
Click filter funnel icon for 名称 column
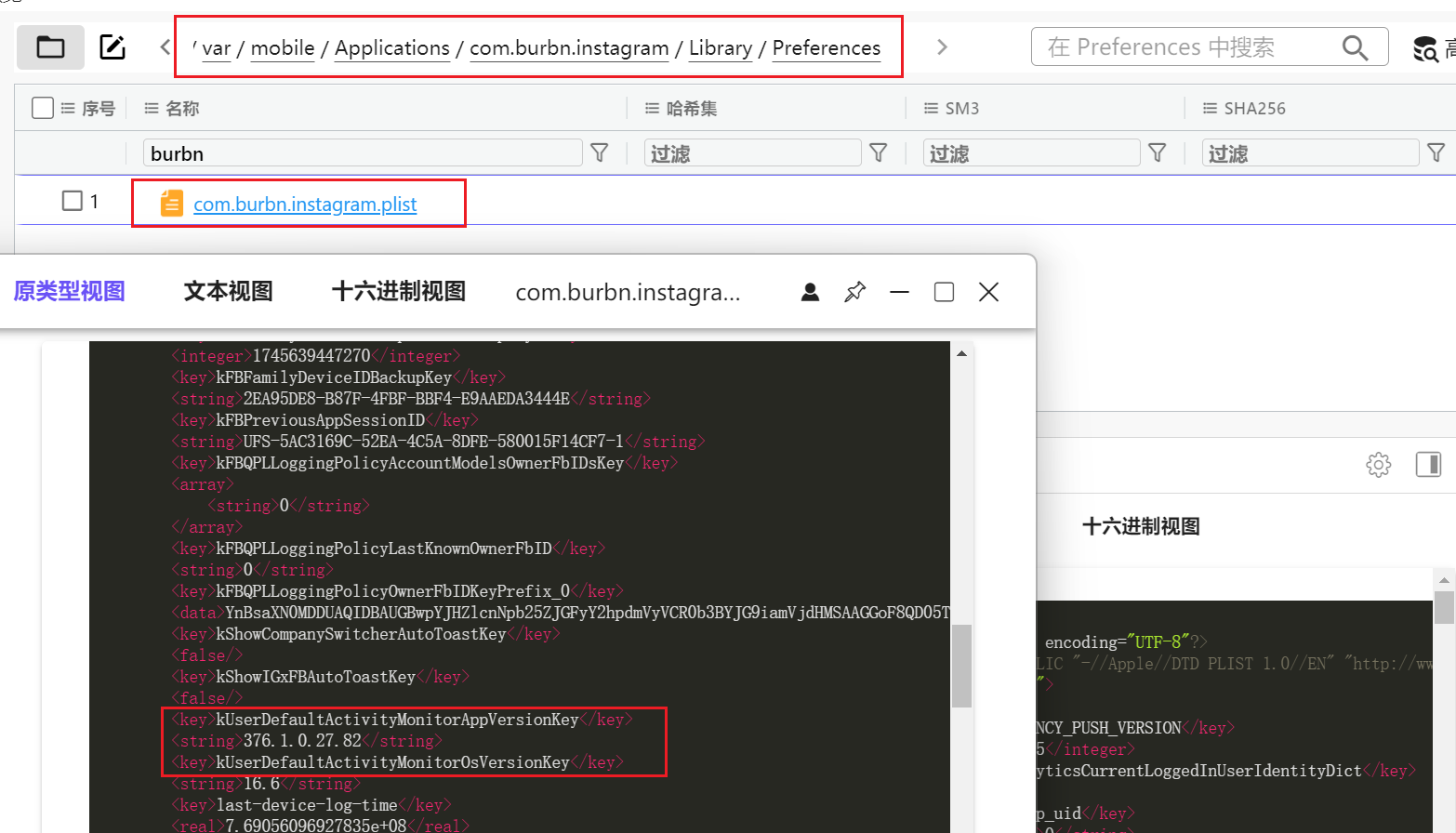tap(600, 152)
